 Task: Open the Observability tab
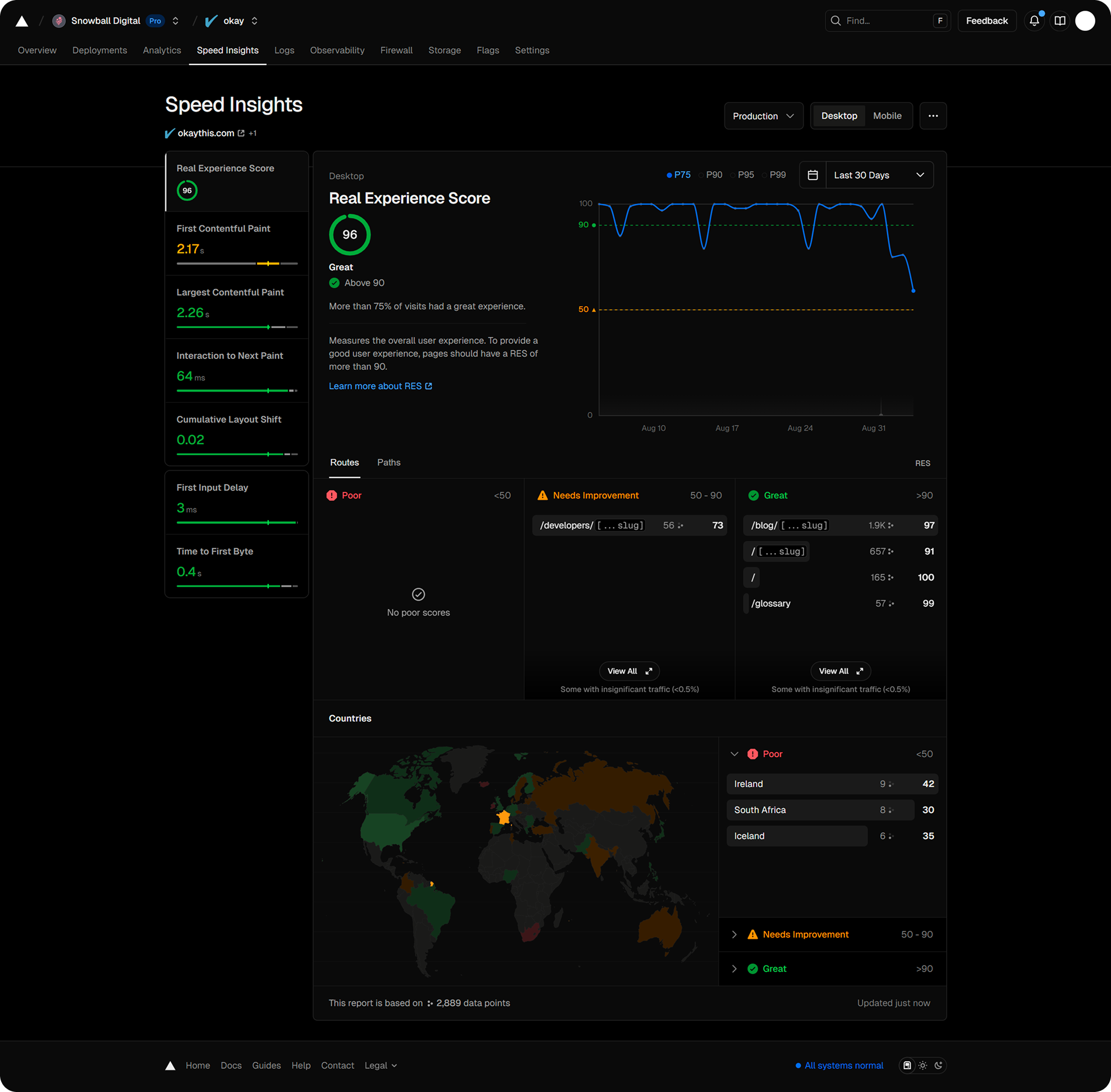click(x=337, y=50)
